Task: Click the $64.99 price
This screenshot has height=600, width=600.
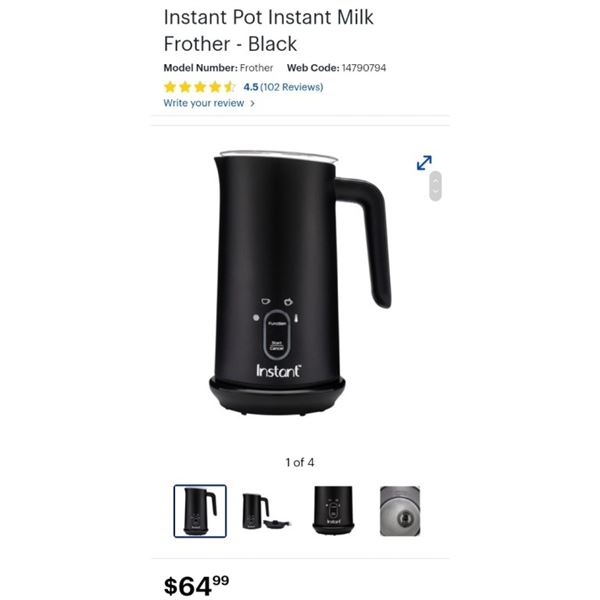Action: 196,585
